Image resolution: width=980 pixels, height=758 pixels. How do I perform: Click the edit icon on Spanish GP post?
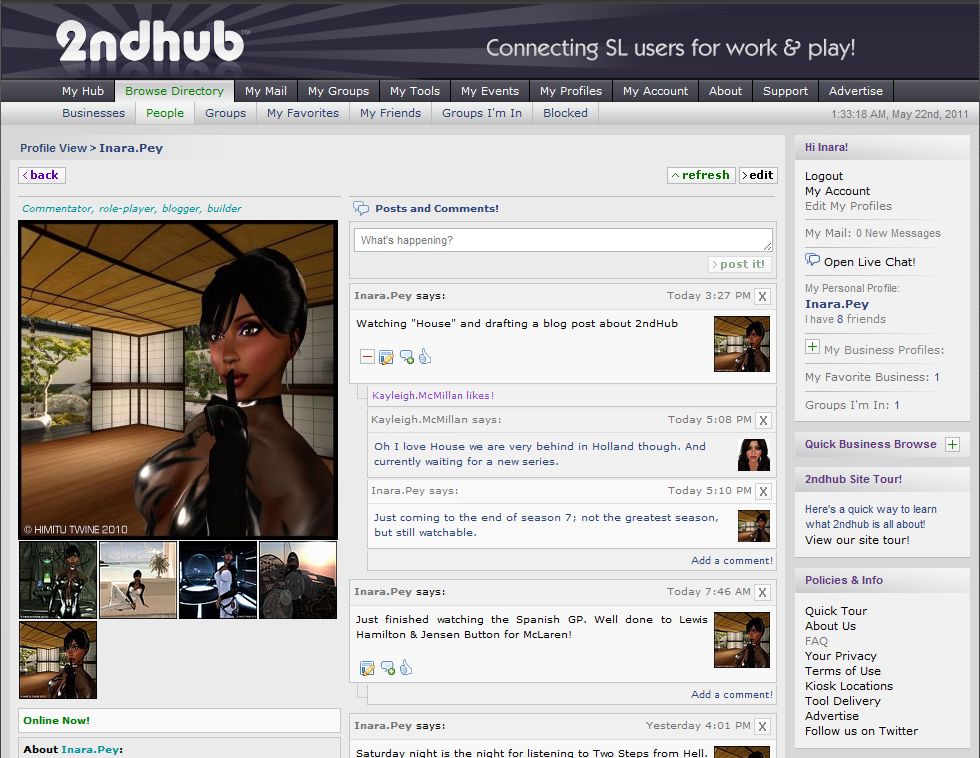coord(367,668)
